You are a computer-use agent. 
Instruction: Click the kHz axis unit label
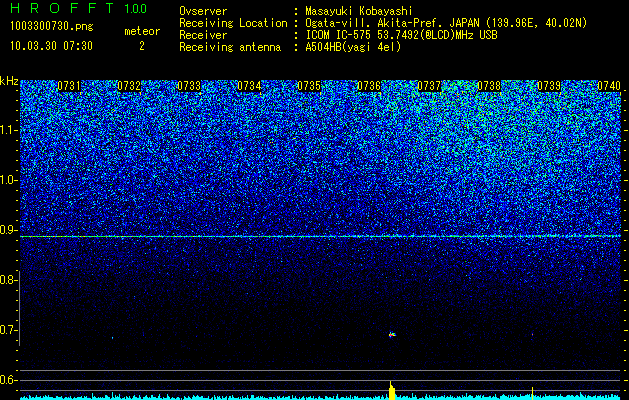pos(9,81)
